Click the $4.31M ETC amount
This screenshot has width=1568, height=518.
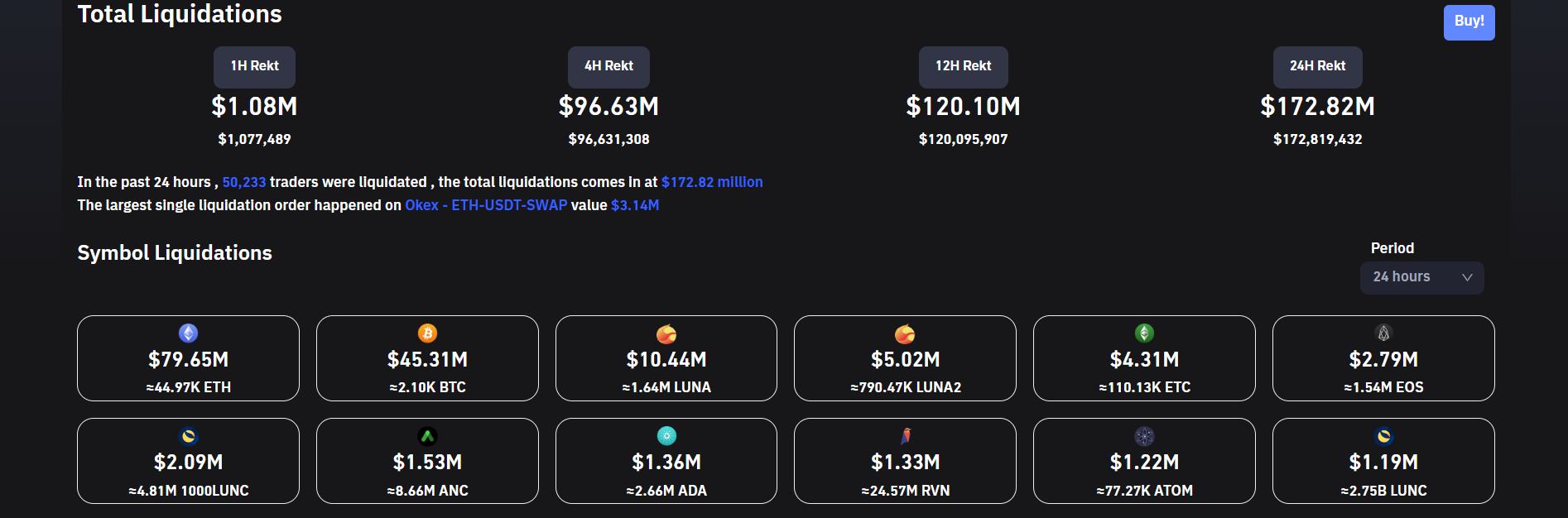(x=1144, y=360)
